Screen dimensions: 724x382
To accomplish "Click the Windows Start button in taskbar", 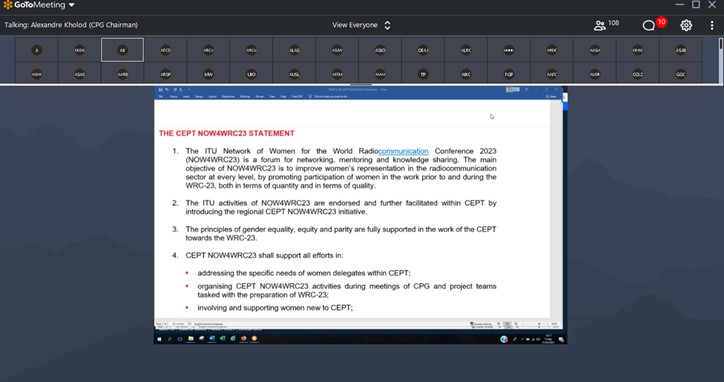I will [159, 339].
